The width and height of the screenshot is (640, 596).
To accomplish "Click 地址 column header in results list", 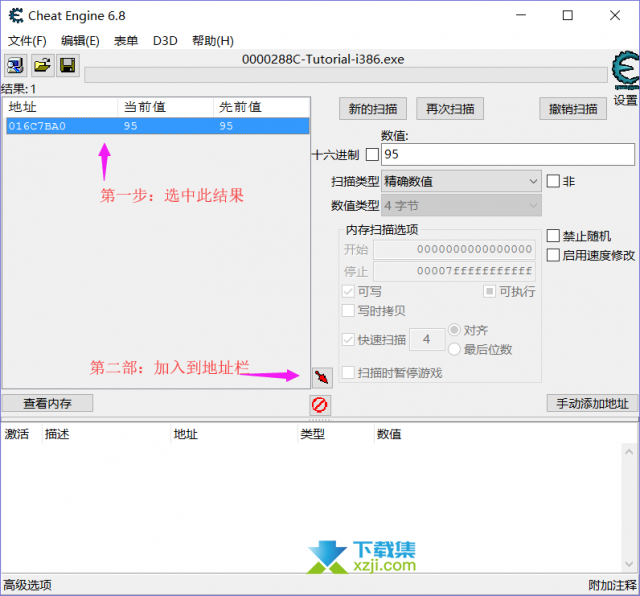I will (60, 107).
